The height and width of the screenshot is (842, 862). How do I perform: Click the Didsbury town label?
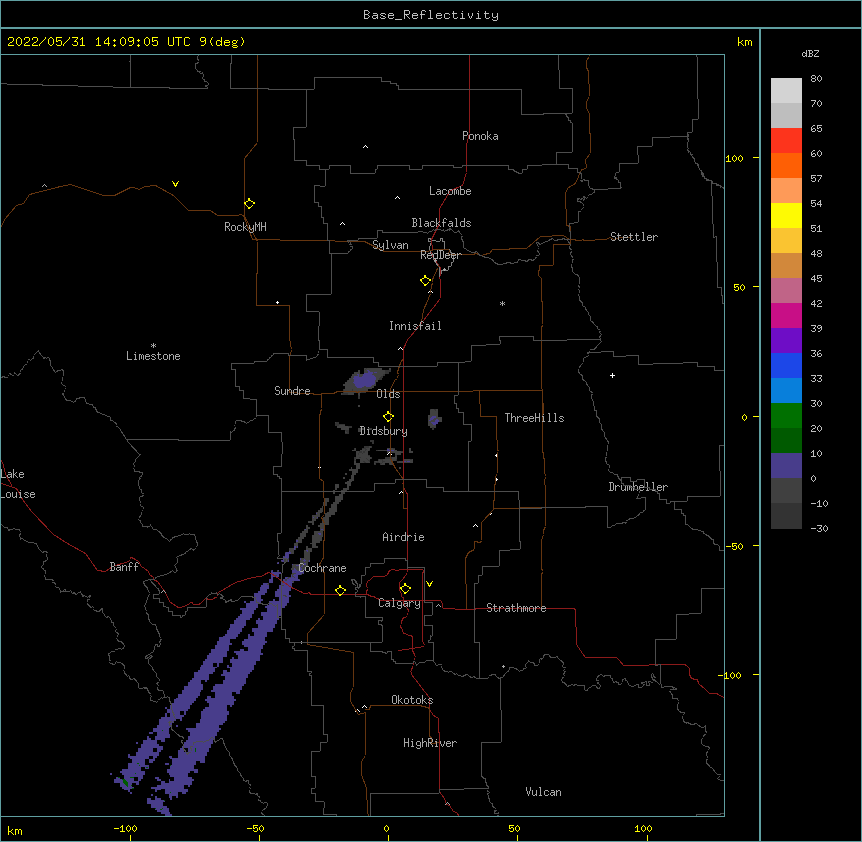click(x=384, y=431)
